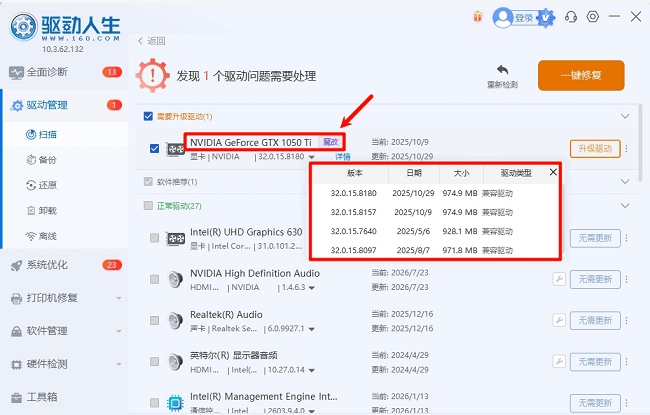This screenshot has height=415, width=650.
Task: Click the gift box icon in title bar
Action: pos(478,17)
